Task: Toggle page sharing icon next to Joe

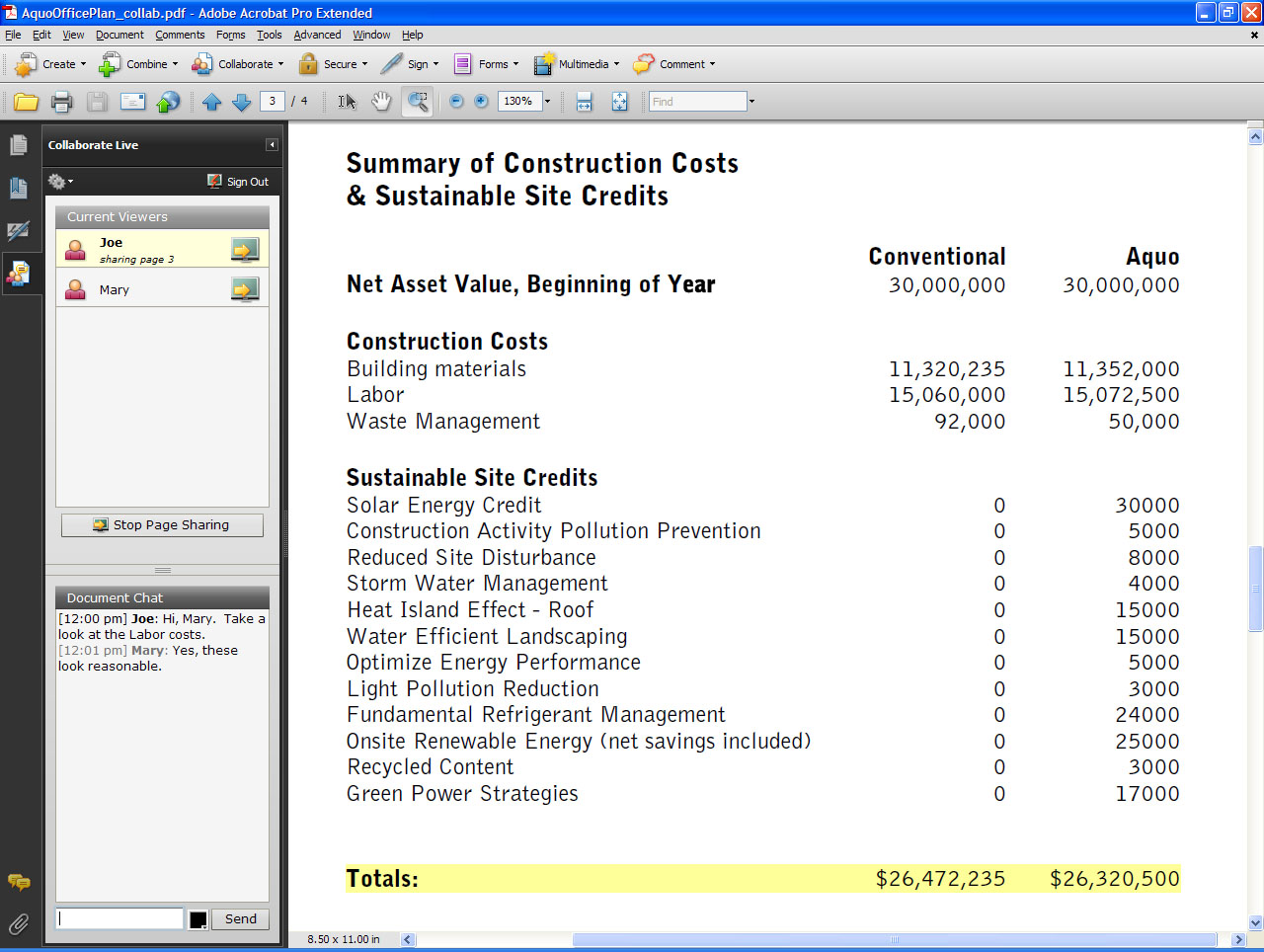Action: (x=245, y=250)
